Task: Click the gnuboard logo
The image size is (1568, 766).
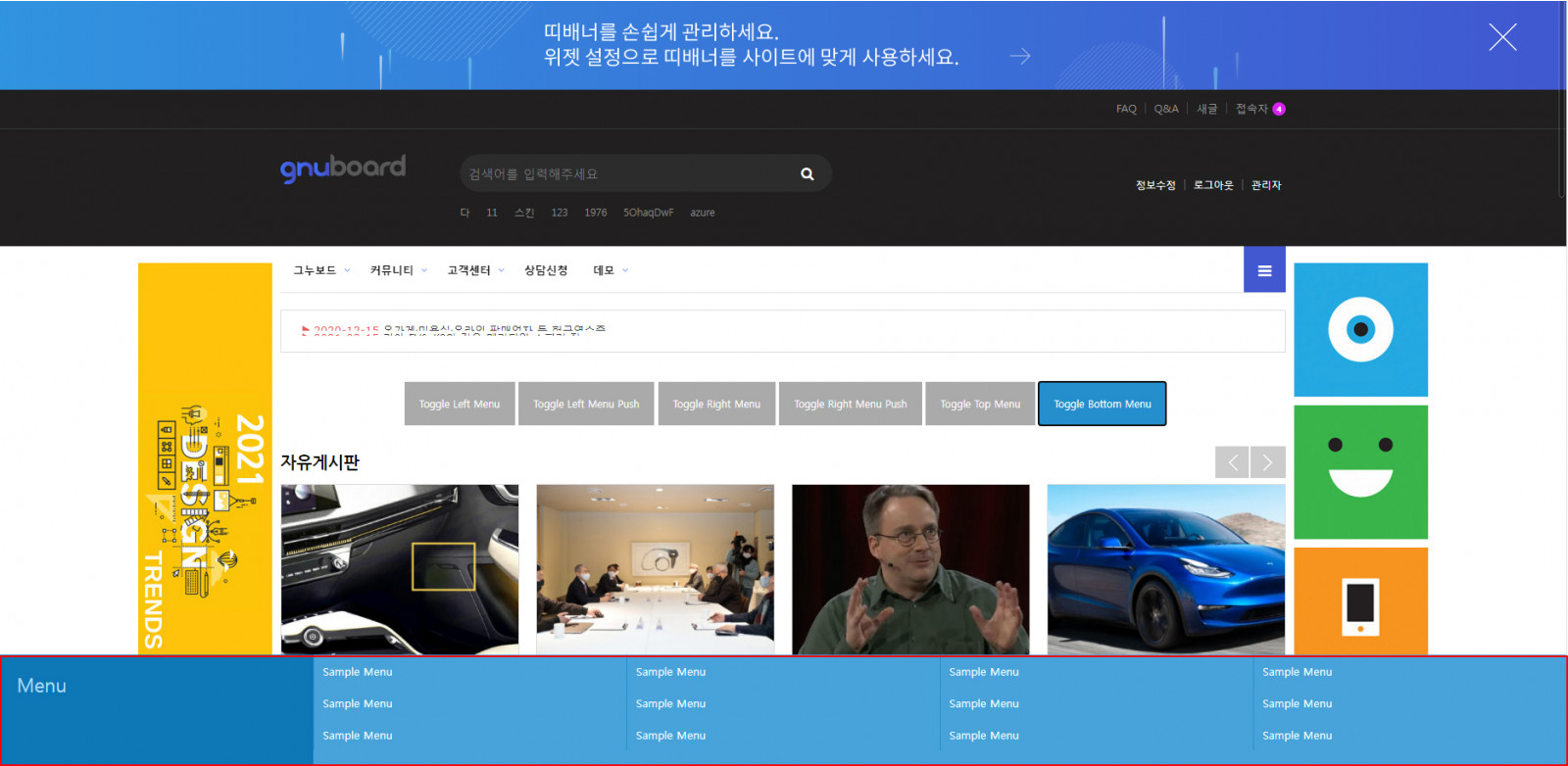Action: click(343, 168)
